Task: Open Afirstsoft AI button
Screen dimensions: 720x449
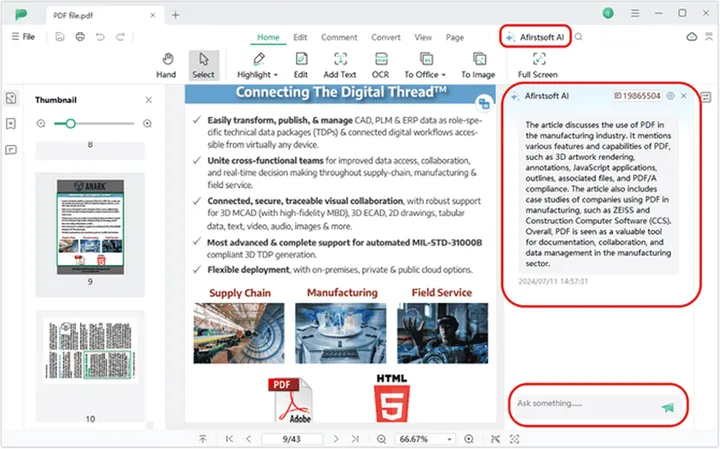Action: pos(535,36)
